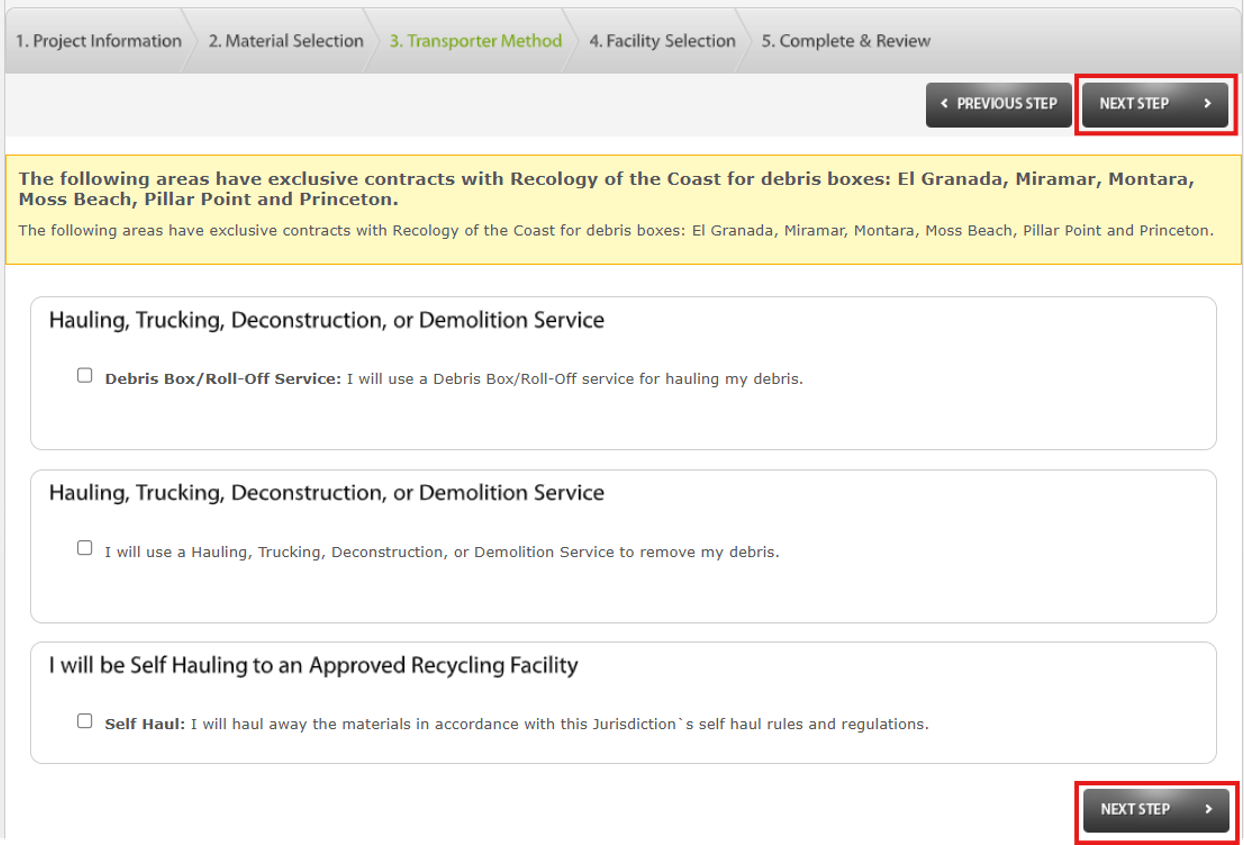Click the Next Step button beside Previous Step

pos(1155,104)
